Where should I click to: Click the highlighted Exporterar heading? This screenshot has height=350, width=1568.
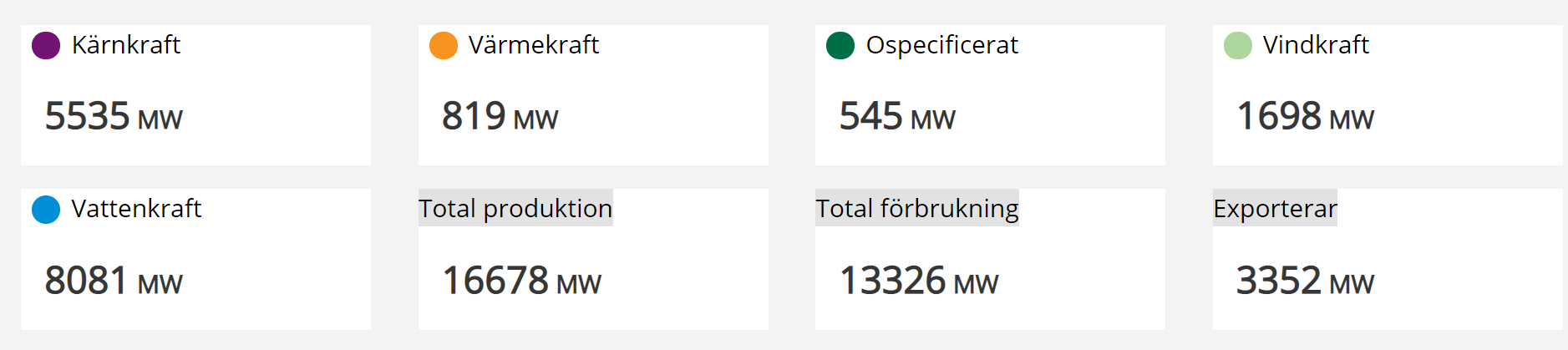1275,208
